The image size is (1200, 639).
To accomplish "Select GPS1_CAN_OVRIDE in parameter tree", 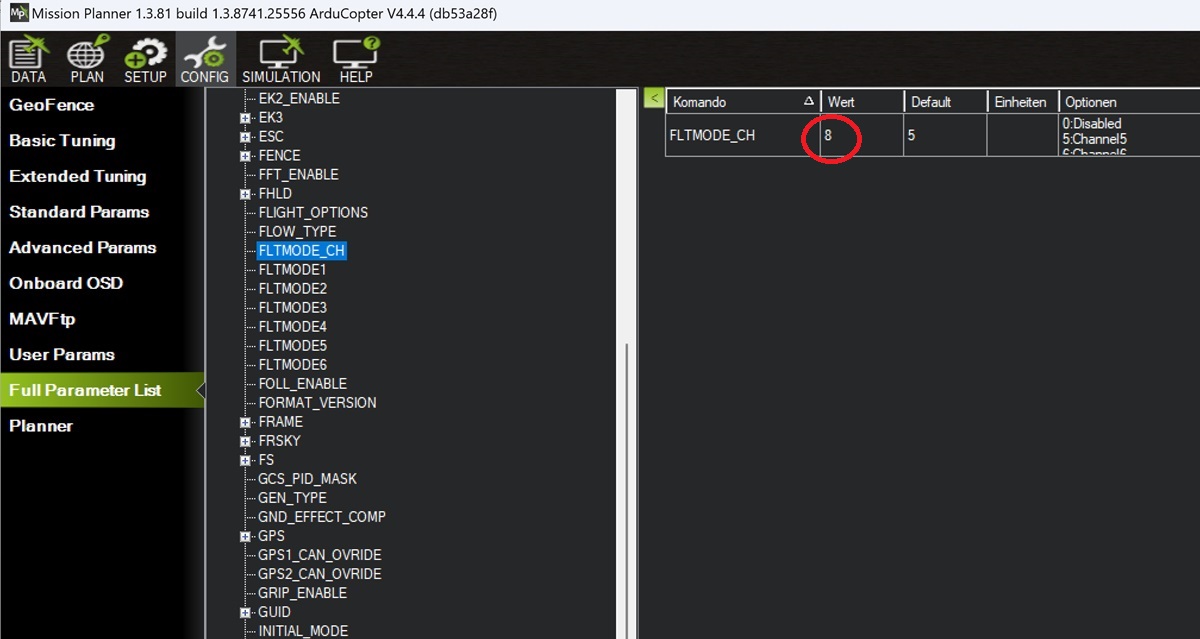I will [319, 555].
